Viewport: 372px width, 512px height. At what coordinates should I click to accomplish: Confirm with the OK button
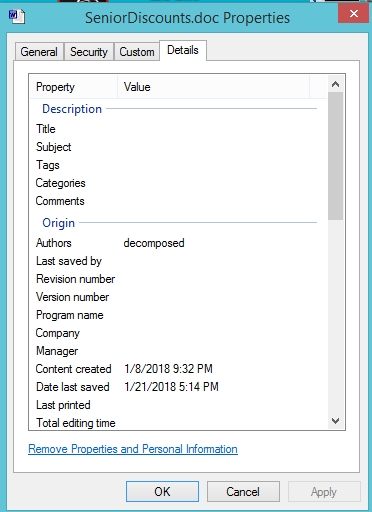coord(162,492)
